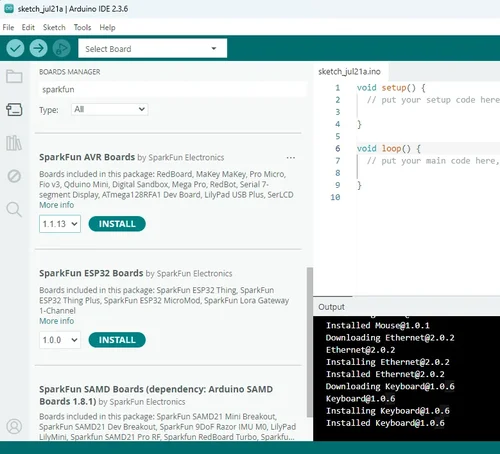500x454 pixels.
Task: Click 'Installing Ethernet@2.0.2' output line
Action: 388,362
